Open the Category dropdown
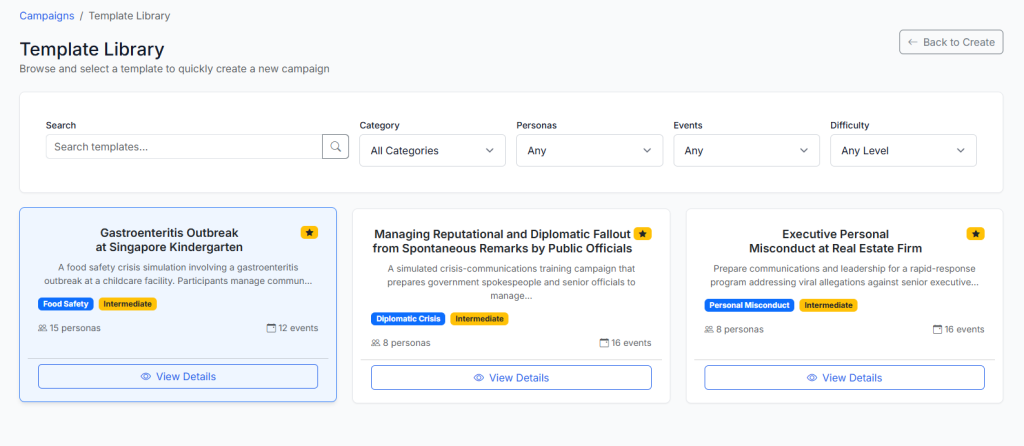This screenshot has width=1024, height=446. [432, 151]
